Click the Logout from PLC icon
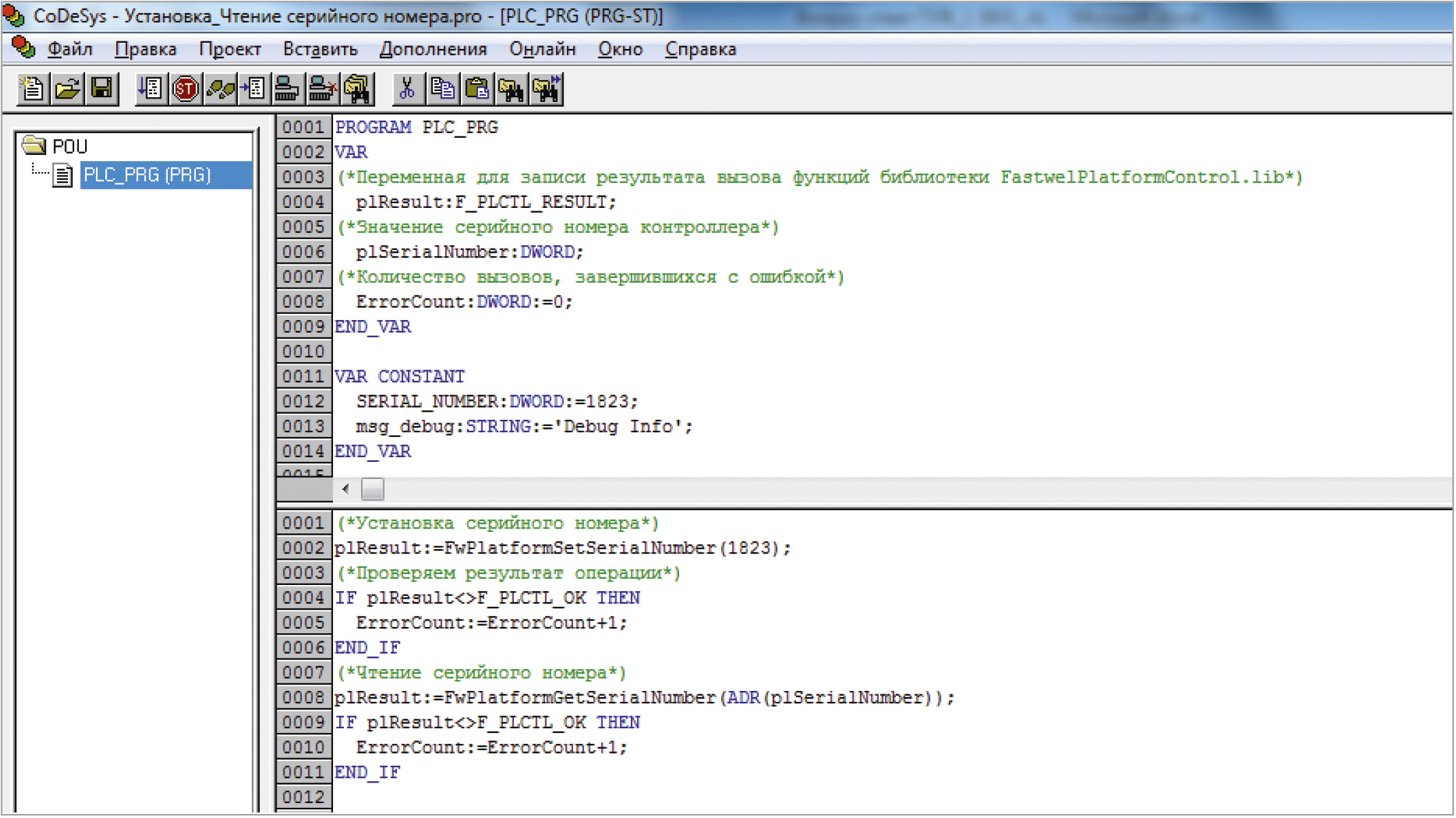 point(323,89)
